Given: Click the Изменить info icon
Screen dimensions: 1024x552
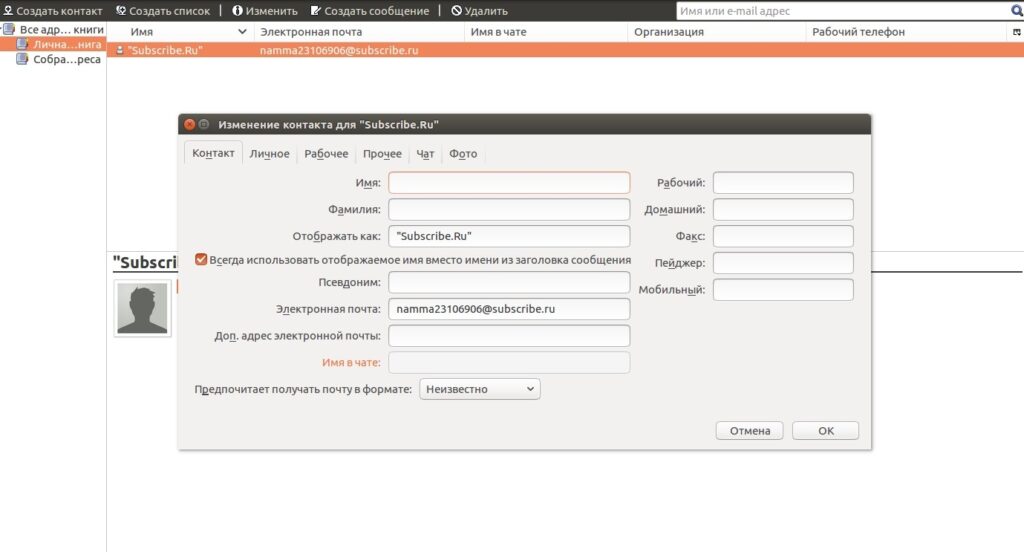Looking at the screenshot, I should tap(237, 10).
